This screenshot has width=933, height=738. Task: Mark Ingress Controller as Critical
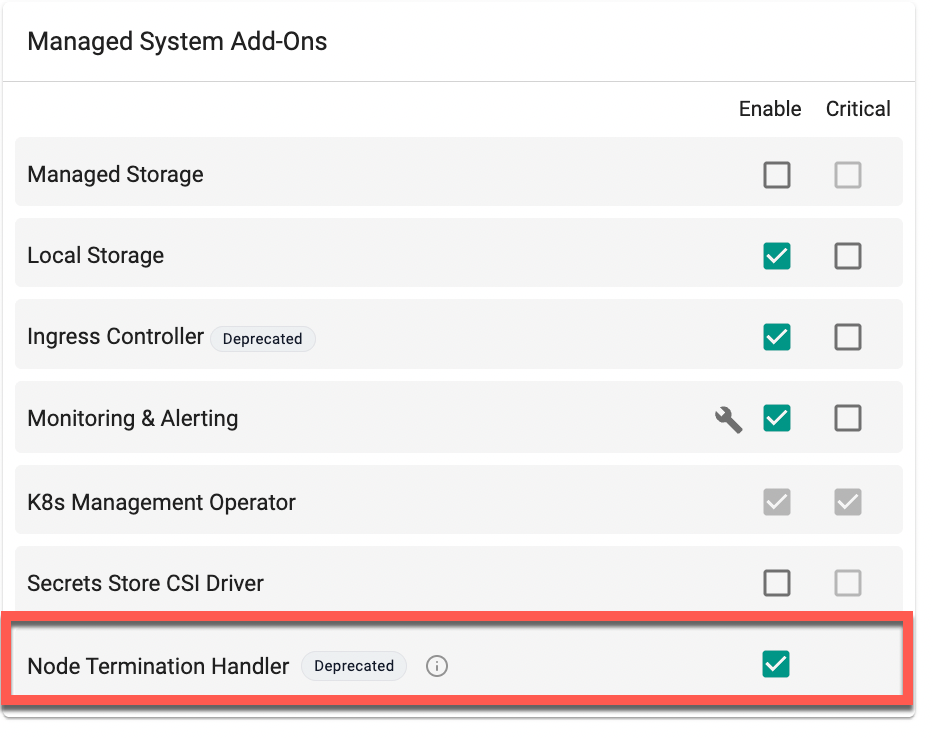(x=848, y=337)
